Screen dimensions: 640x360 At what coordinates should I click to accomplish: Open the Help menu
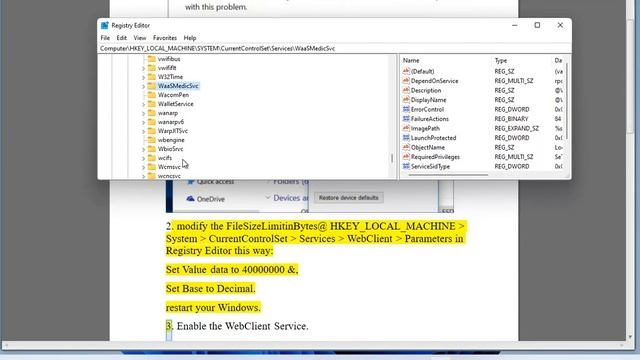[190, 38]
